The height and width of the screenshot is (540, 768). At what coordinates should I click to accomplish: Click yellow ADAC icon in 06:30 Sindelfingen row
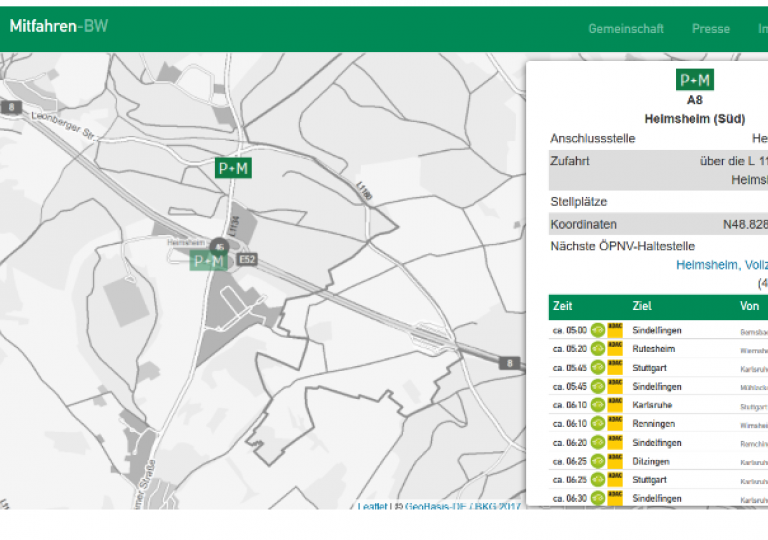pyautogui.click(x=615, y=498)
